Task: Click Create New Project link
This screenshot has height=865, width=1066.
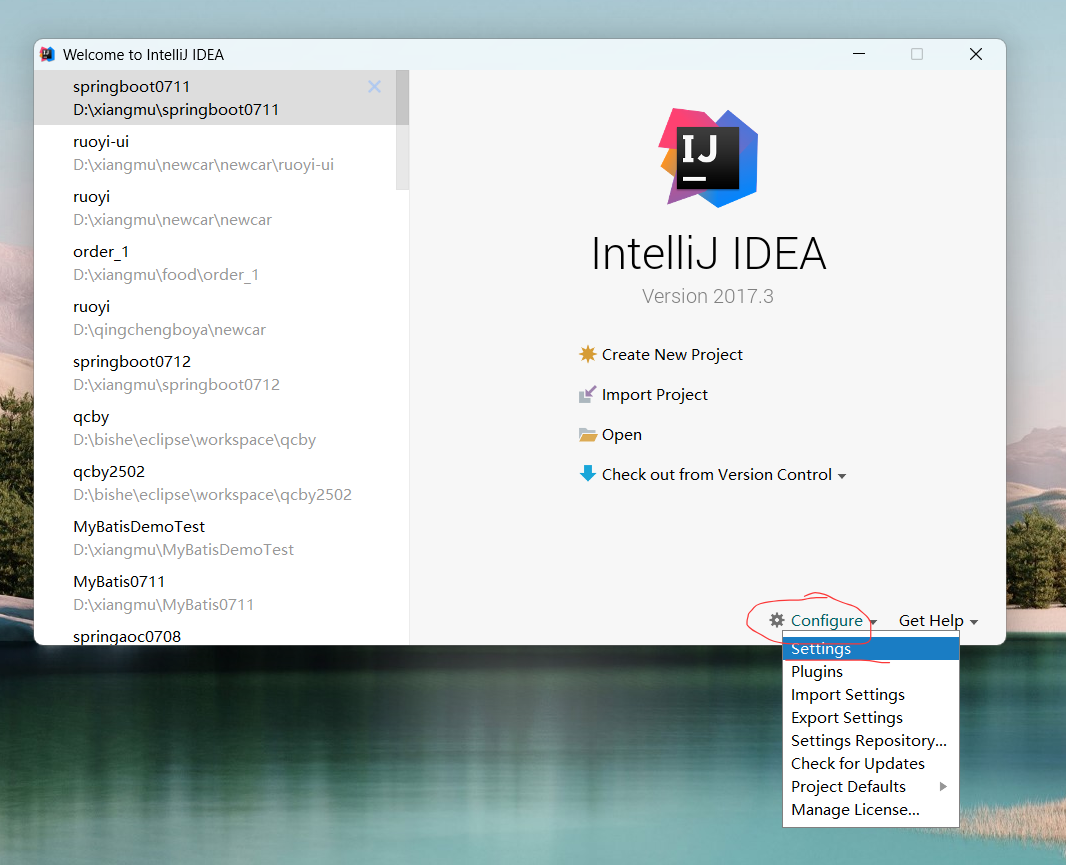Action: (x=672, y=354)
